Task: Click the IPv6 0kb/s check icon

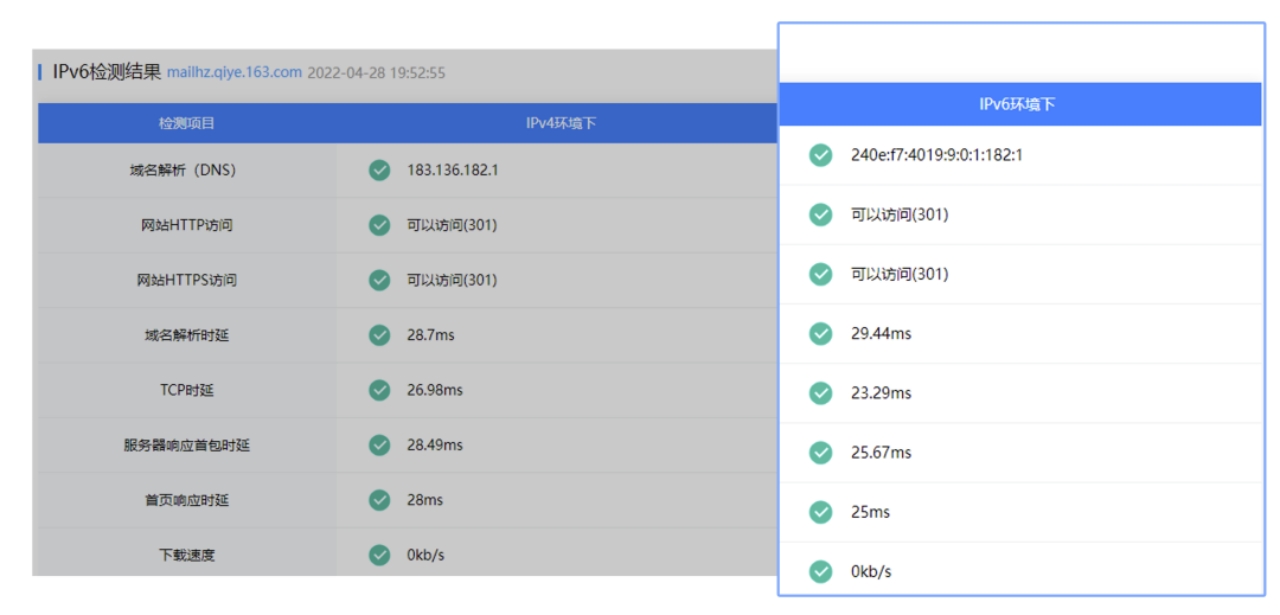Action: (x=820, y=571)
